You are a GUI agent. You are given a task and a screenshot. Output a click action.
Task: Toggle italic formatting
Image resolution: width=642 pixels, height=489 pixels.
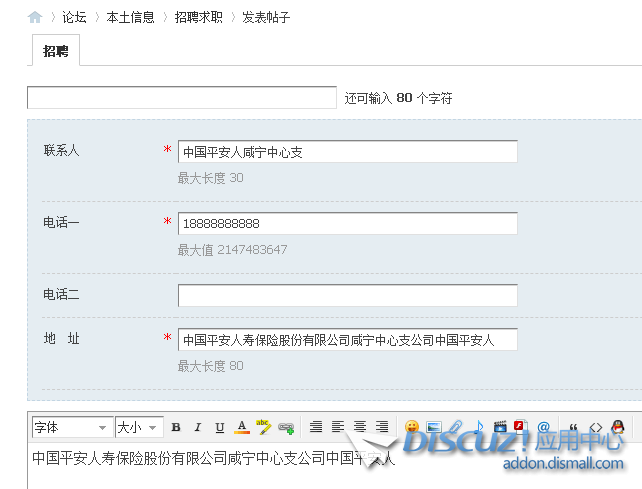pyautogui.click(x=198, y=427)
